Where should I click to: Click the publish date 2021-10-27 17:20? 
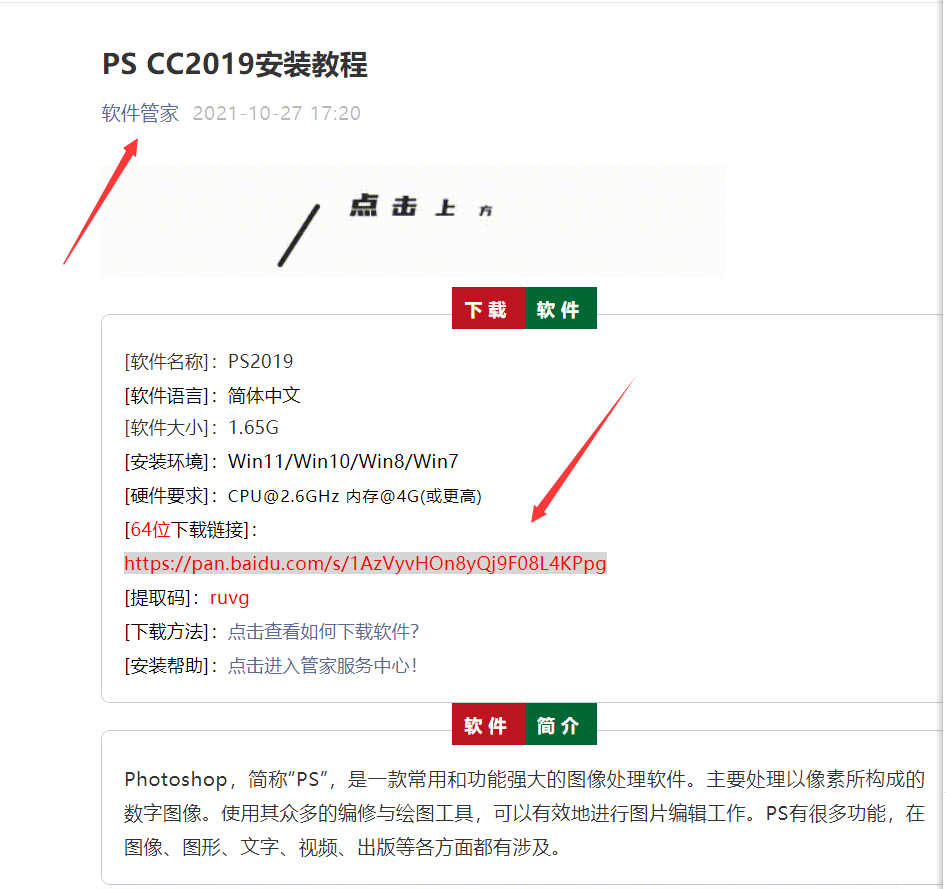click(276, 113)
